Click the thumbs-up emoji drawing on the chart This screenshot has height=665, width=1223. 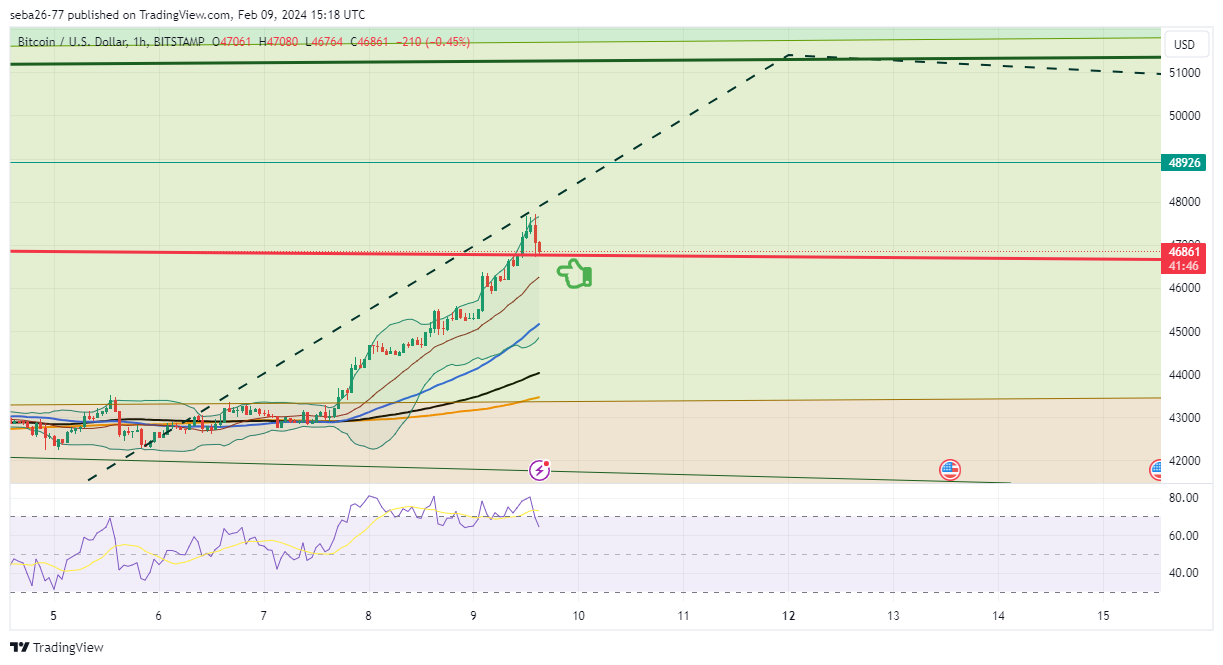pos(575,271)
